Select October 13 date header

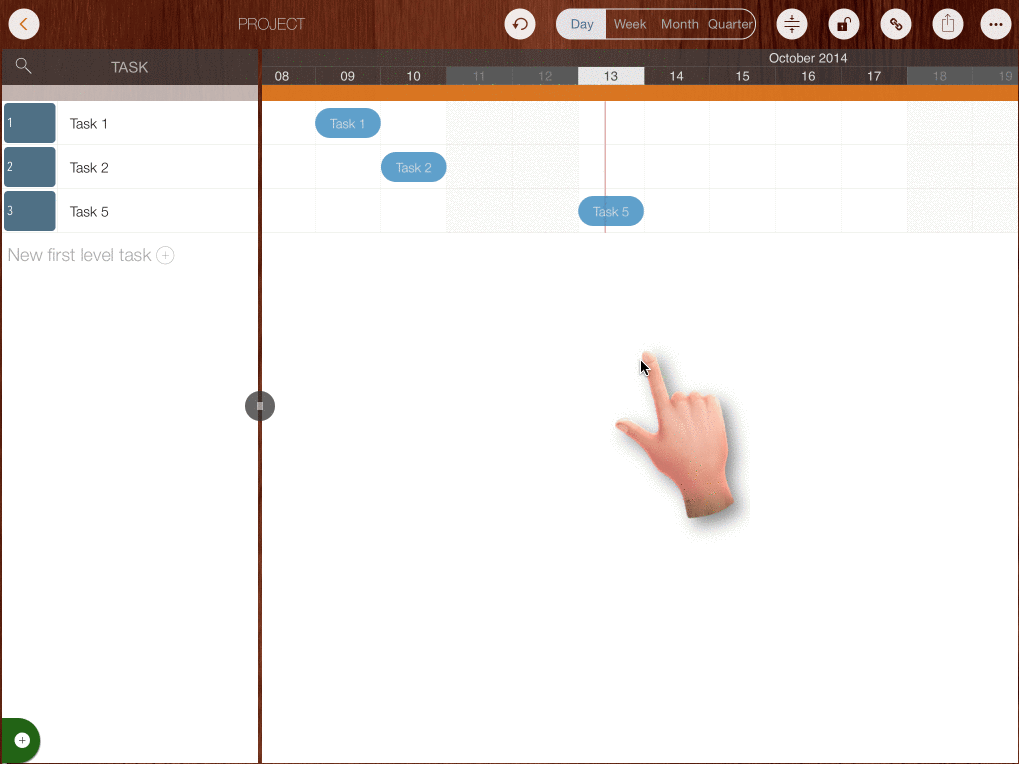coord(611,76)
